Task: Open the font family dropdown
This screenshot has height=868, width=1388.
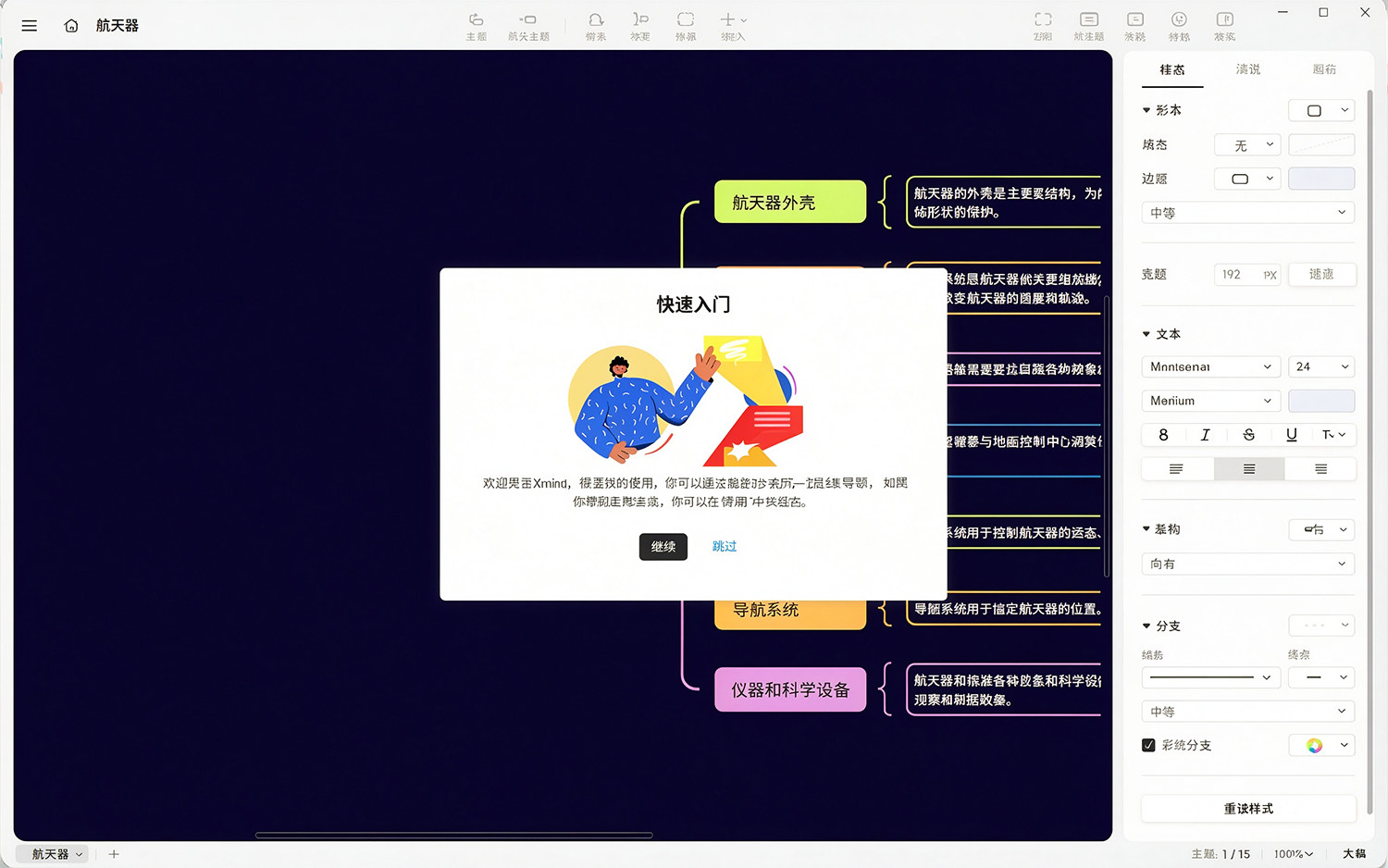Action: coord(1211,366)
